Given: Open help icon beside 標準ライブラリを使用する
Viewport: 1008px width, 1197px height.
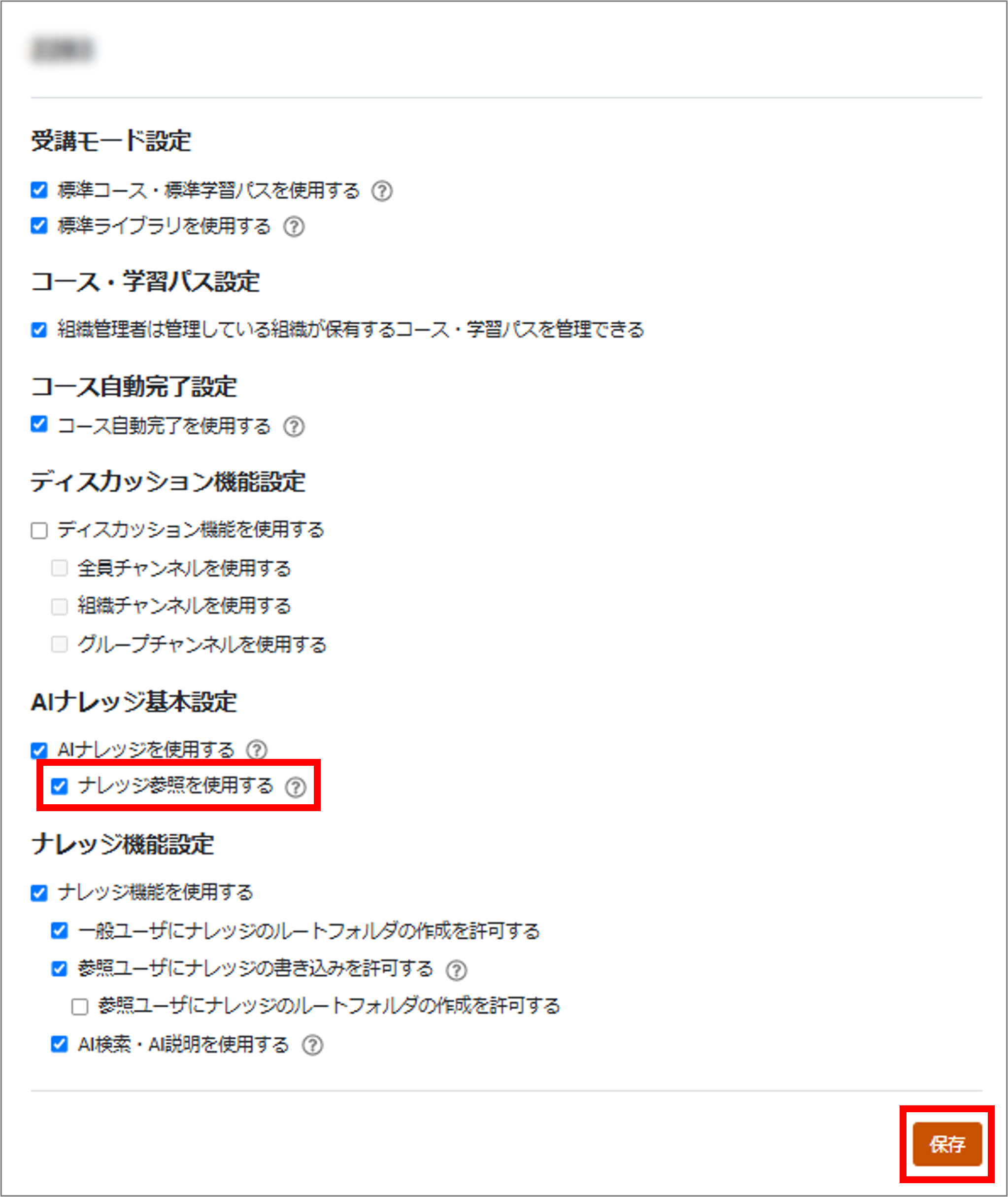Looking at the screenshot, I should [294, 227].
